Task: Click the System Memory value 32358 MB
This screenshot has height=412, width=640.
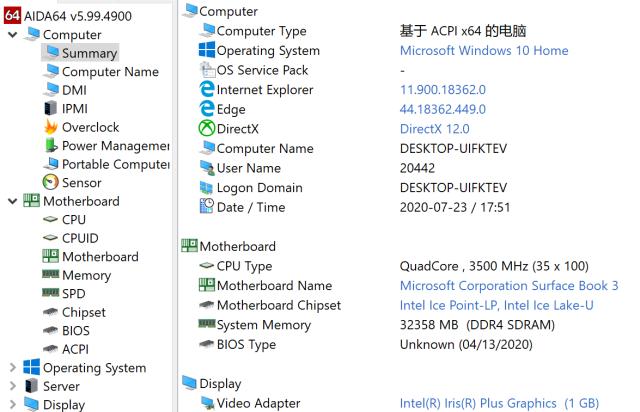Action: pos(477,325)
